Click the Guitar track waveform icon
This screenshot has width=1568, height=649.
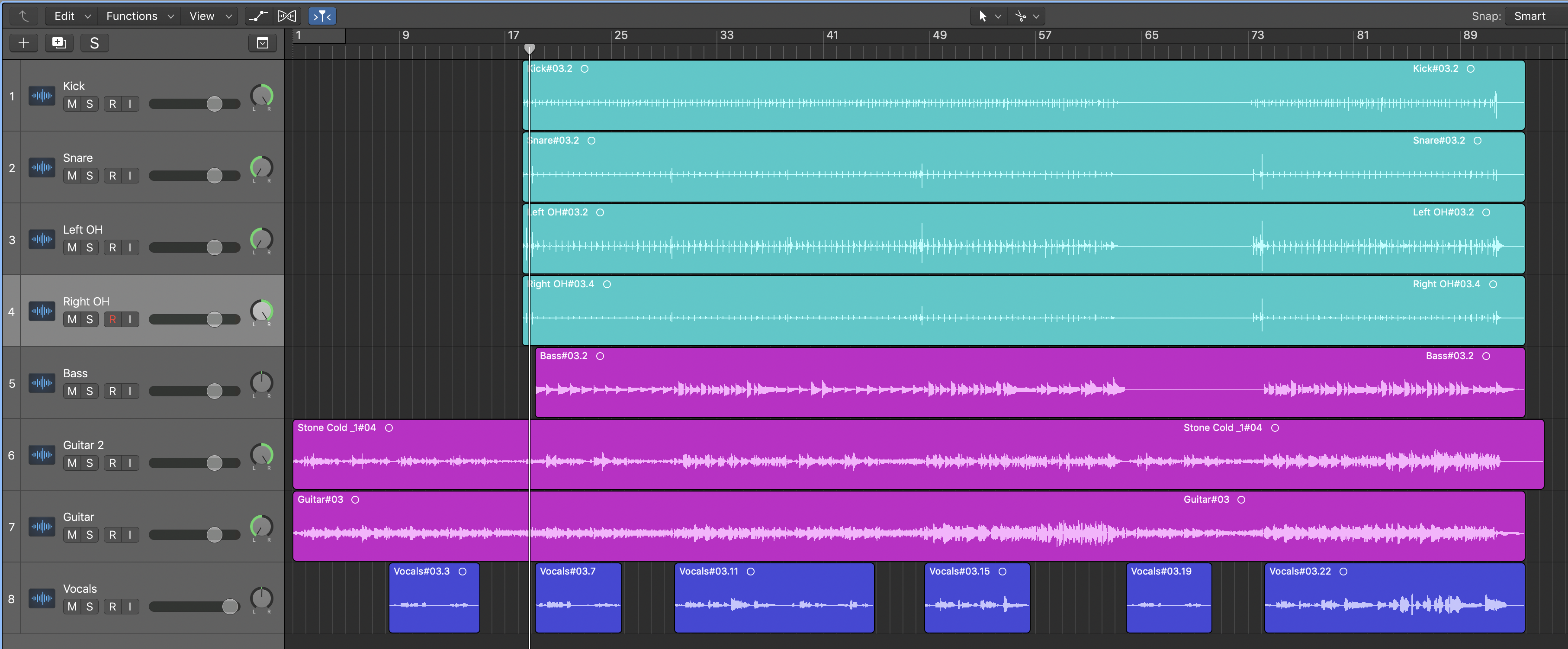point(42,527)
